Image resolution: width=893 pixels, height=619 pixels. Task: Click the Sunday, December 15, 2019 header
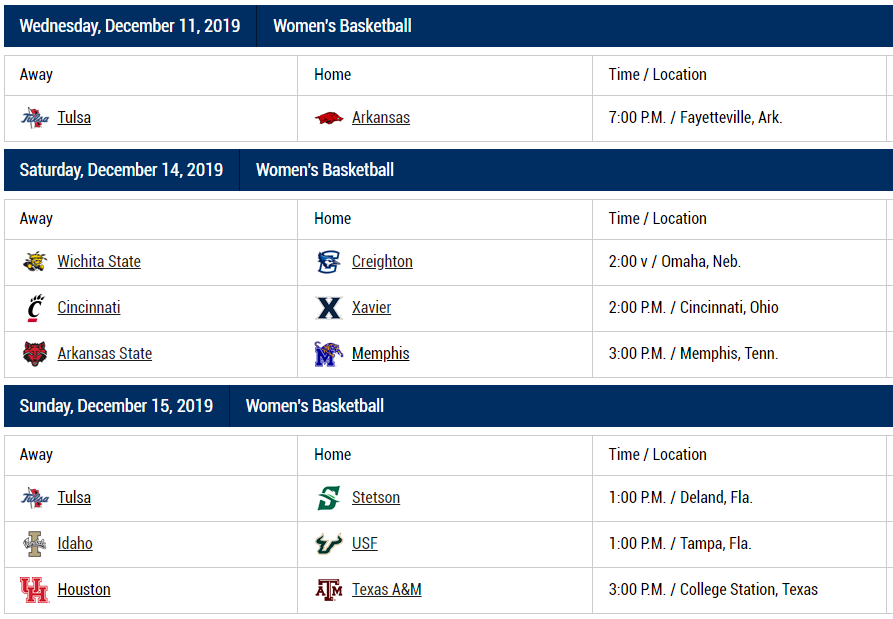[x=116, y=406]
